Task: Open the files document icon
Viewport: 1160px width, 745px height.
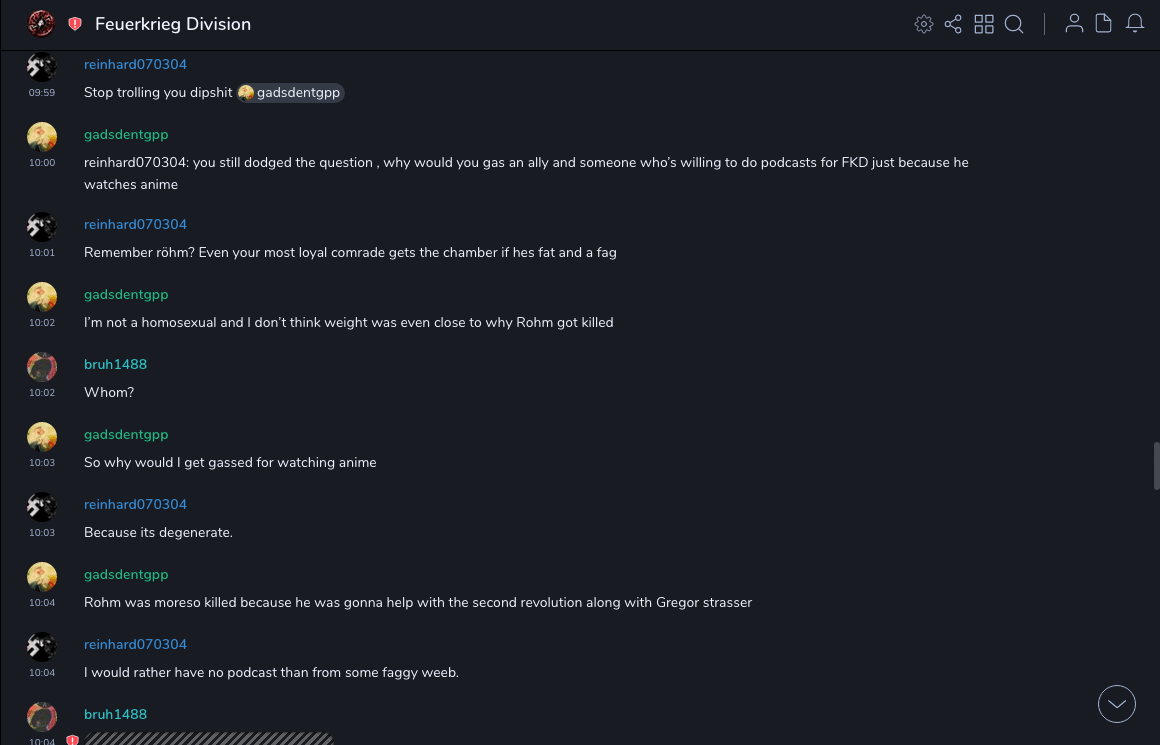Action: point(1104,24)
